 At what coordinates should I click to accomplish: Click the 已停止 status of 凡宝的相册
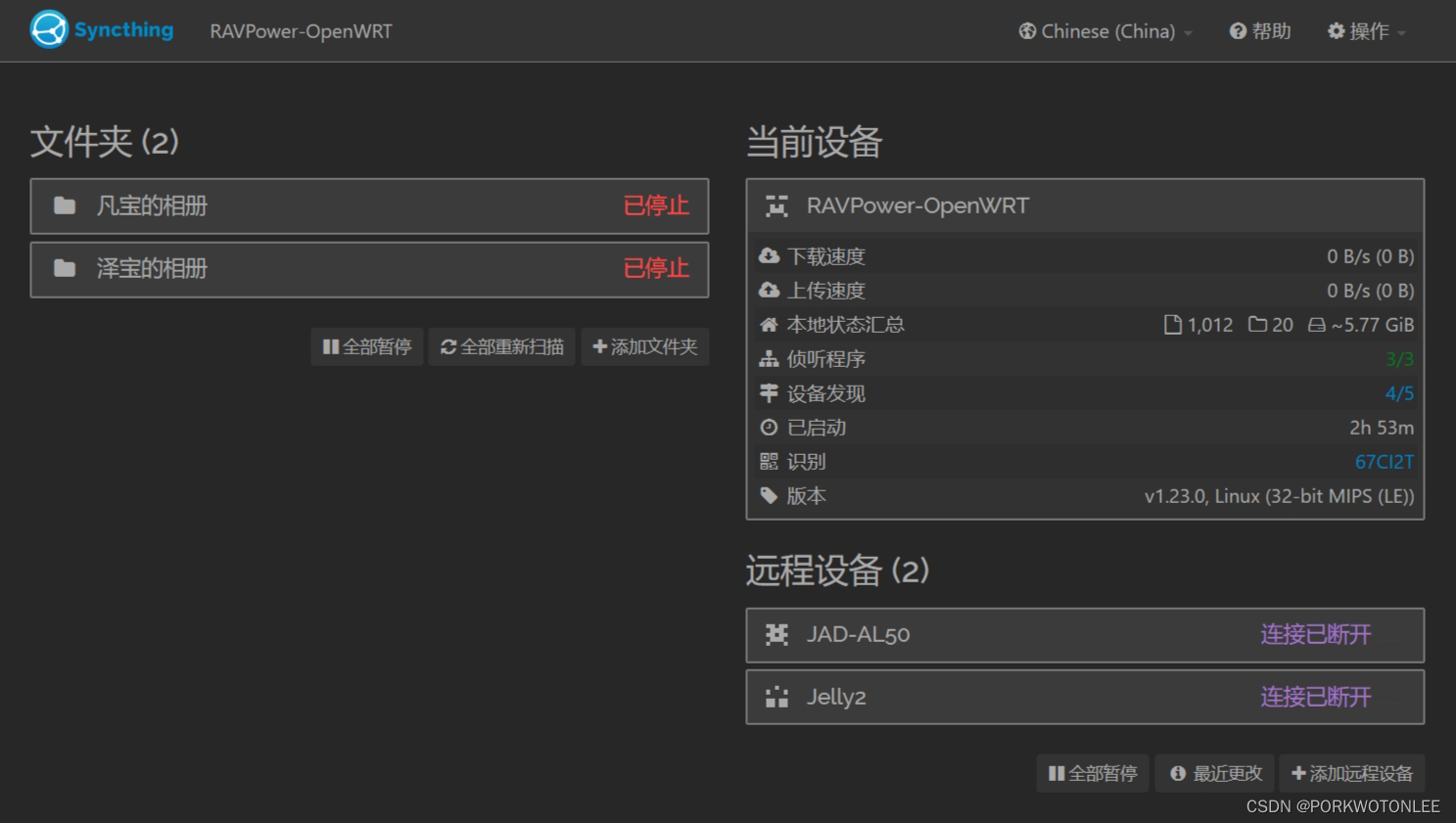(x=656, y=206)
